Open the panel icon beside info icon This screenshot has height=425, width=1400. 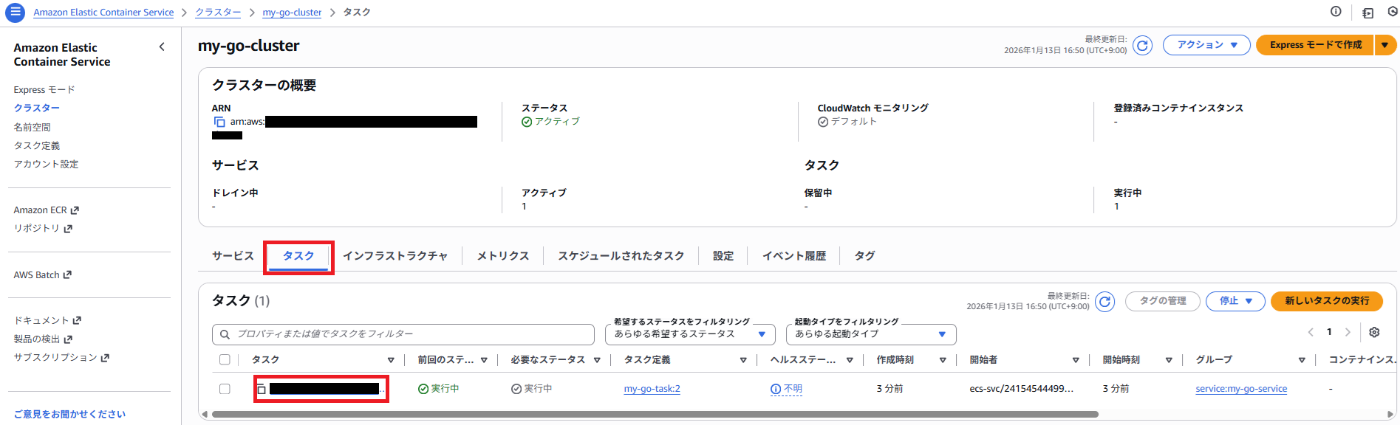coord(1367,12)
